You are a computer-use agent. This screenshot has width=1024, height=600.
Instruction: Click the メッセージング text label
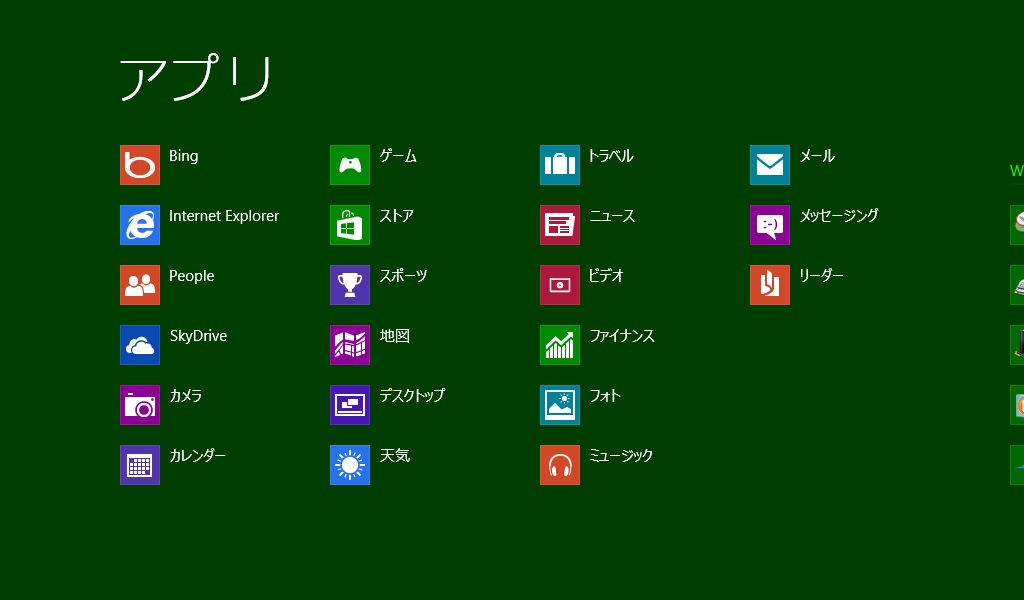coord(839,216)
